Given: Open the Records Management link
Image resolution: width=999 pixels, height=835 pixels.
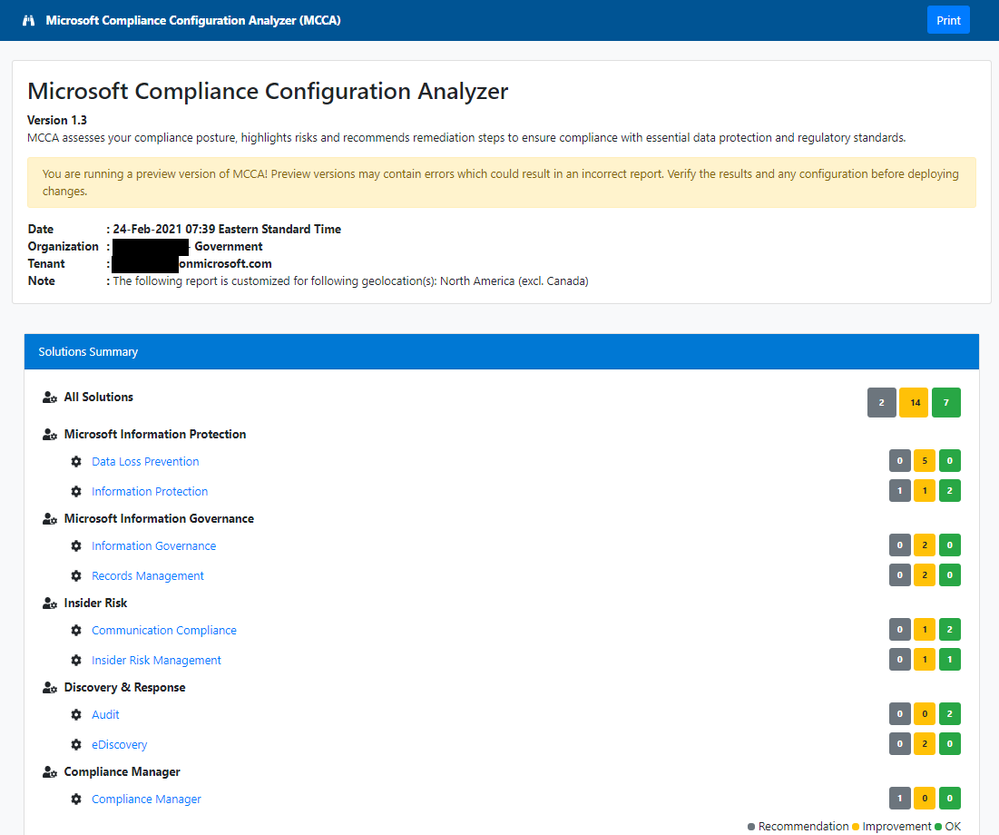Looking at the screenshot, I should click(148, 576).
